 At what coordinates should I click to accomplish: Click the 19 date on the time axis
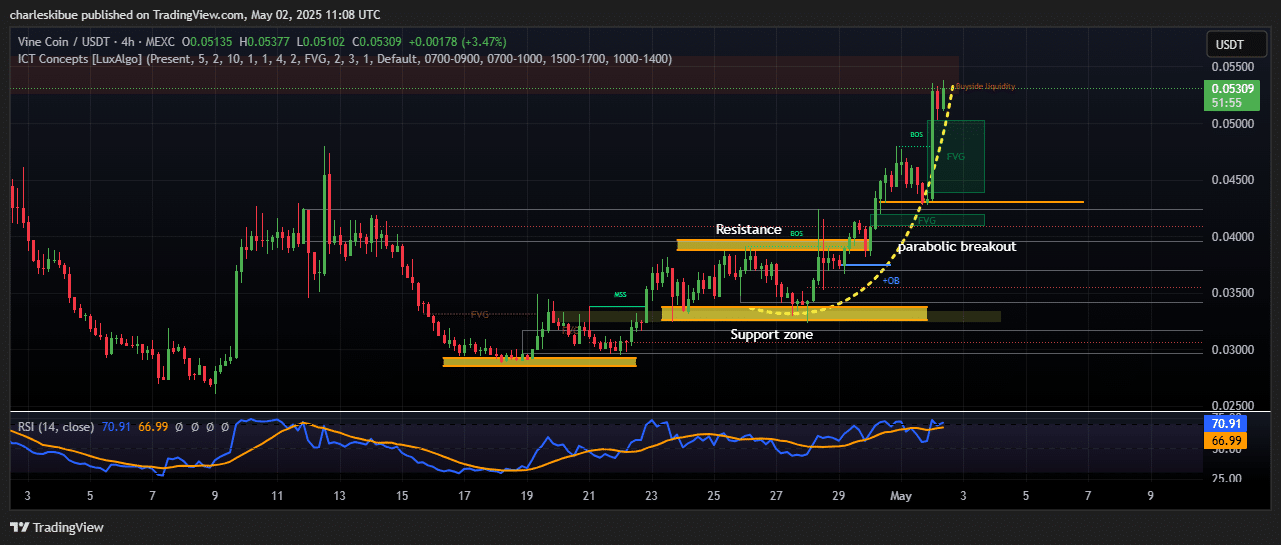click(527, 496)
